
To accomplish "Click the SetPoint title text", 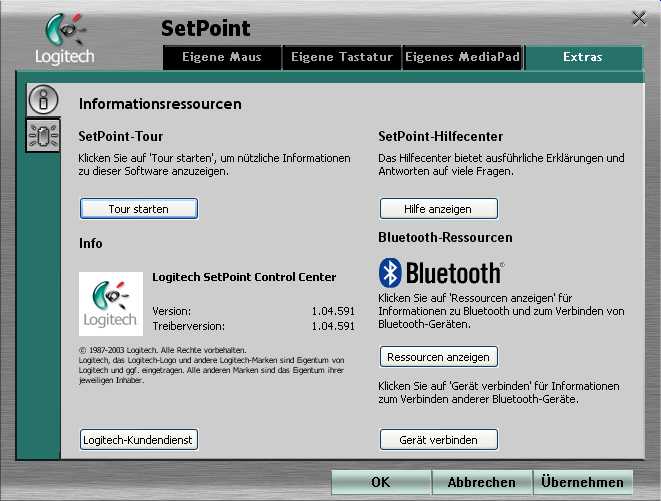I will (x=206, y=29).
